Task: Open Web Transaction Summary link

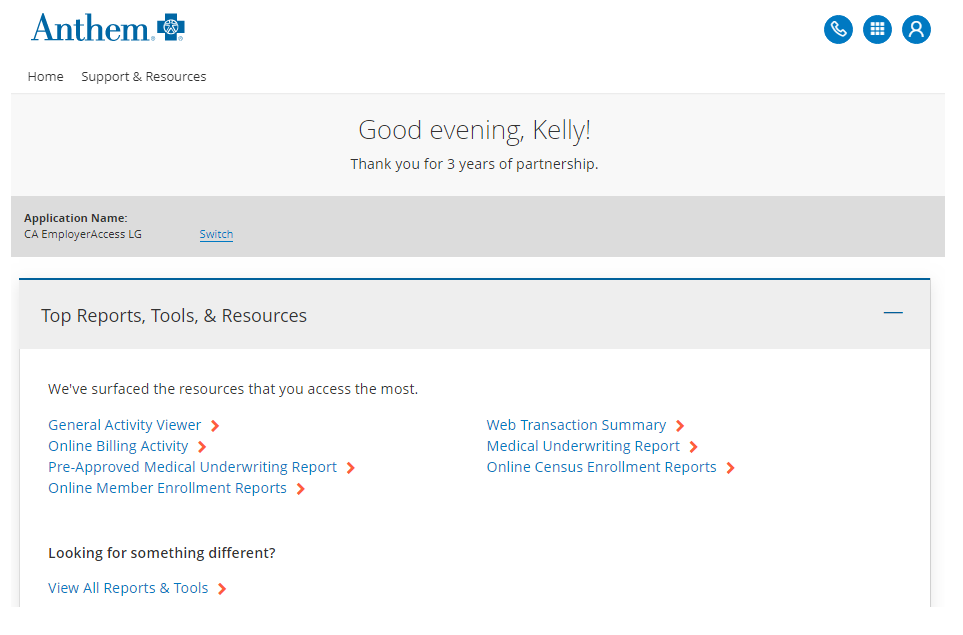Action: pyautogui.click(x=576, y=425)
